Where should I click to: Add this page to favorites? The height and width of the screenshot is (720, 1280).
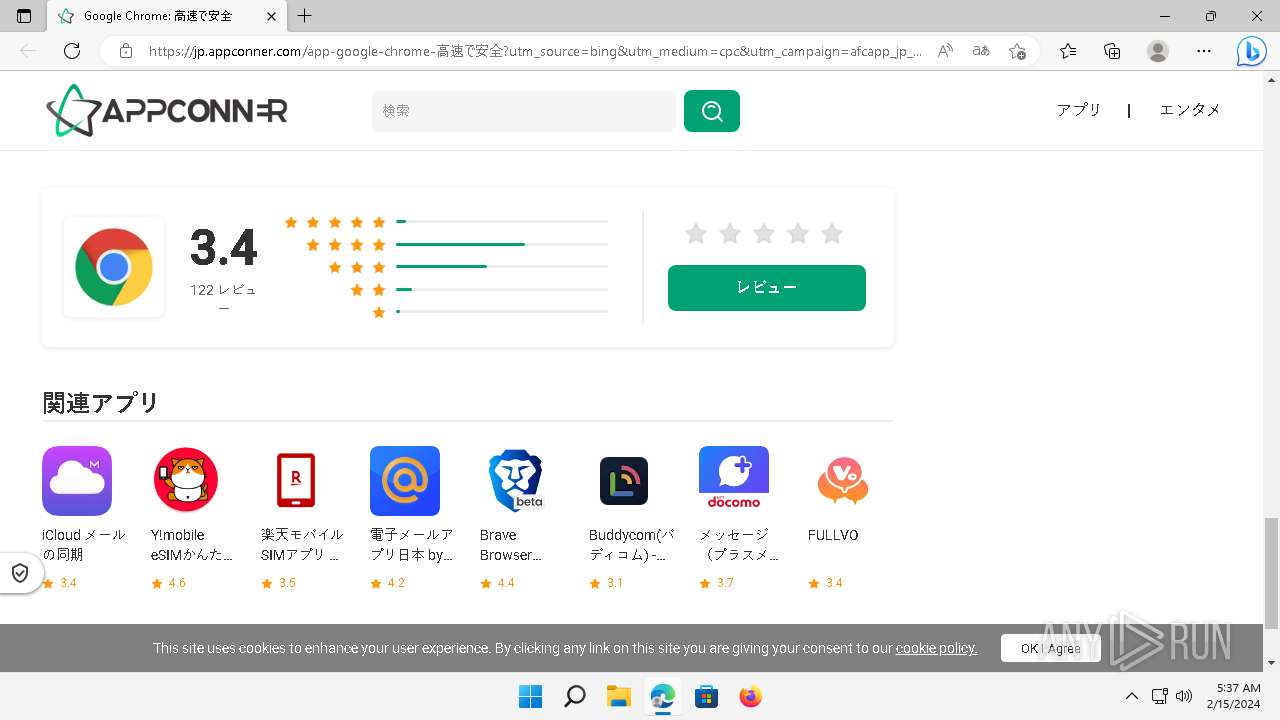(x=1017, y=51)
